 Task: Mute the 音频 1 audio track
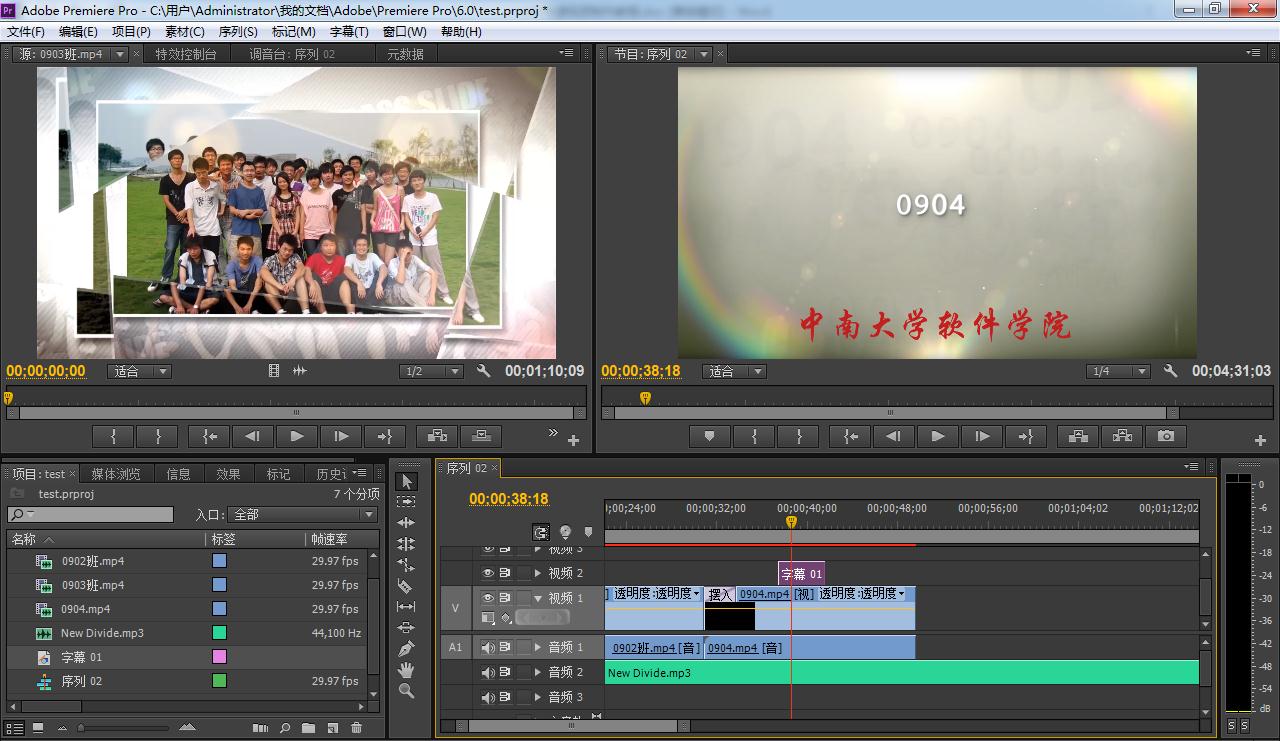pyautogui.click(x=488, y=646)
